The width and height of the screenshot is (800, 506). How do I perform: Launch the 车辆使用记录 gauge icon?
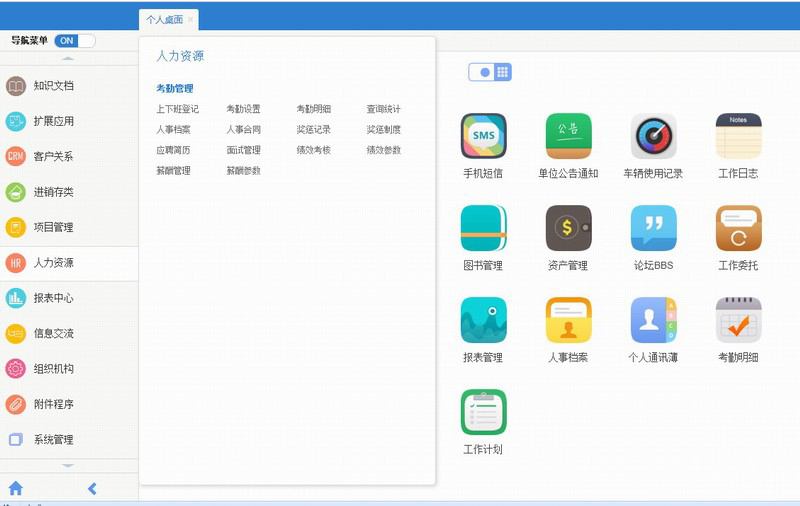pyautogui.click(x=653, y=136)
